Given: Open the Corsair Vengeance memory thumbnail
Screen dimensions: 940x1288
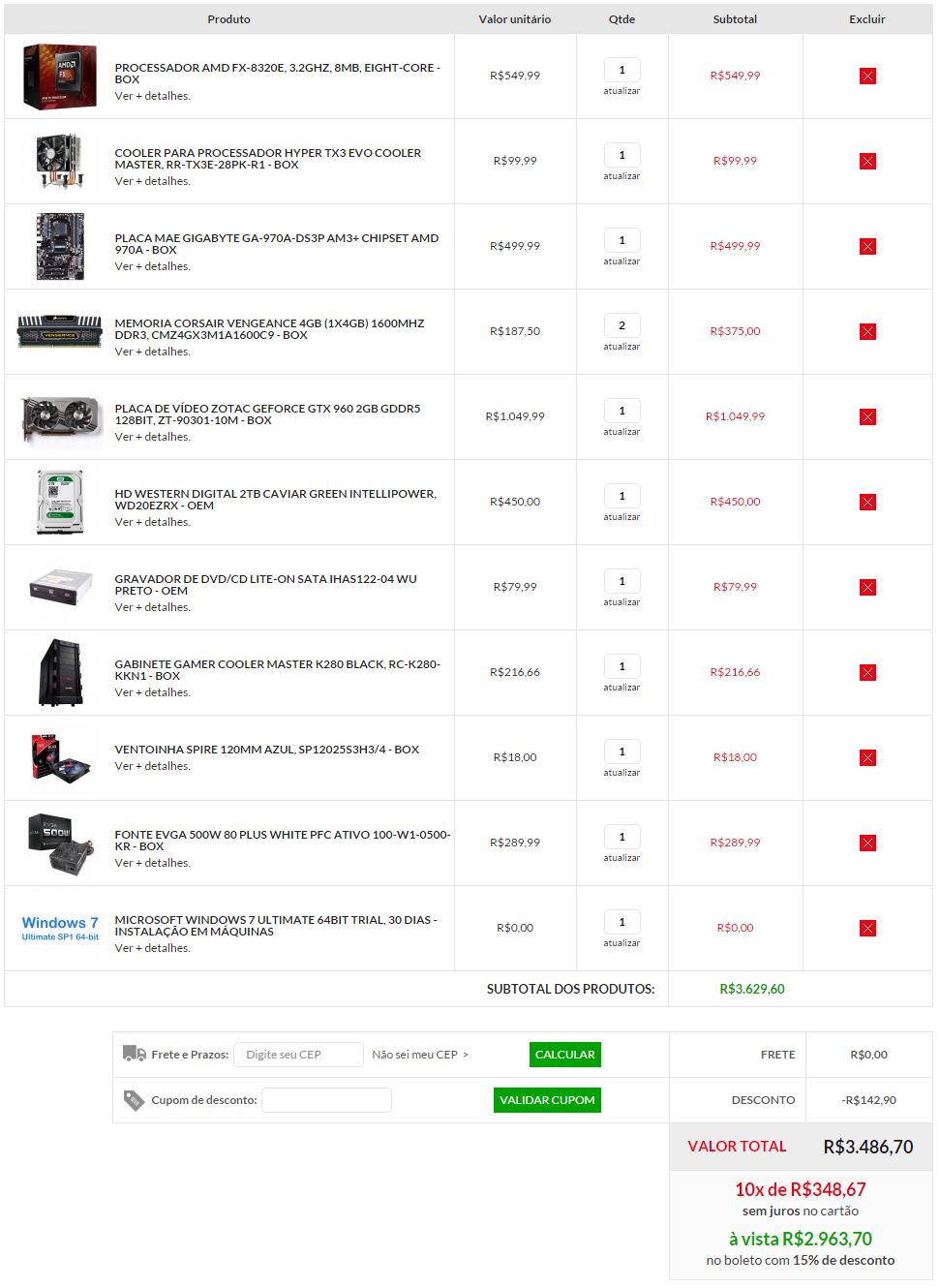Looking at the screenshot, I should pos(60,331).
